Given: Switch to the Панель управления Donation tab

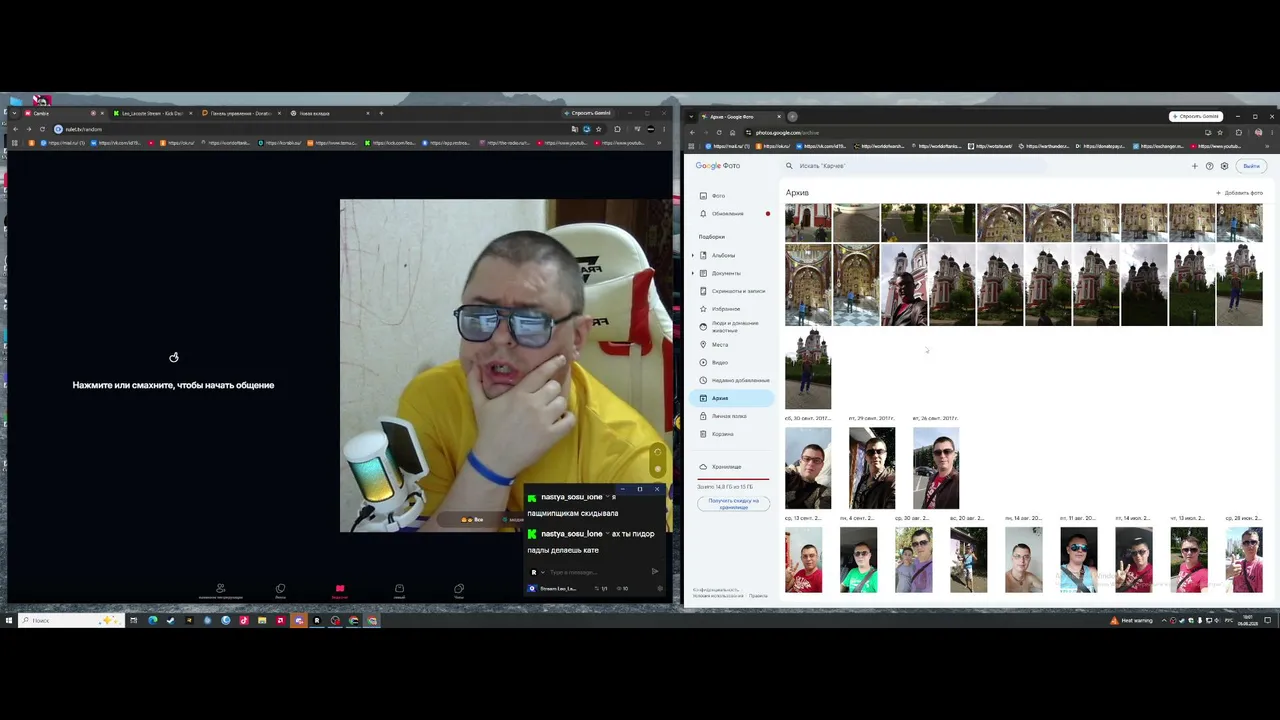Looking at the screenshot, I should [241, 113].
